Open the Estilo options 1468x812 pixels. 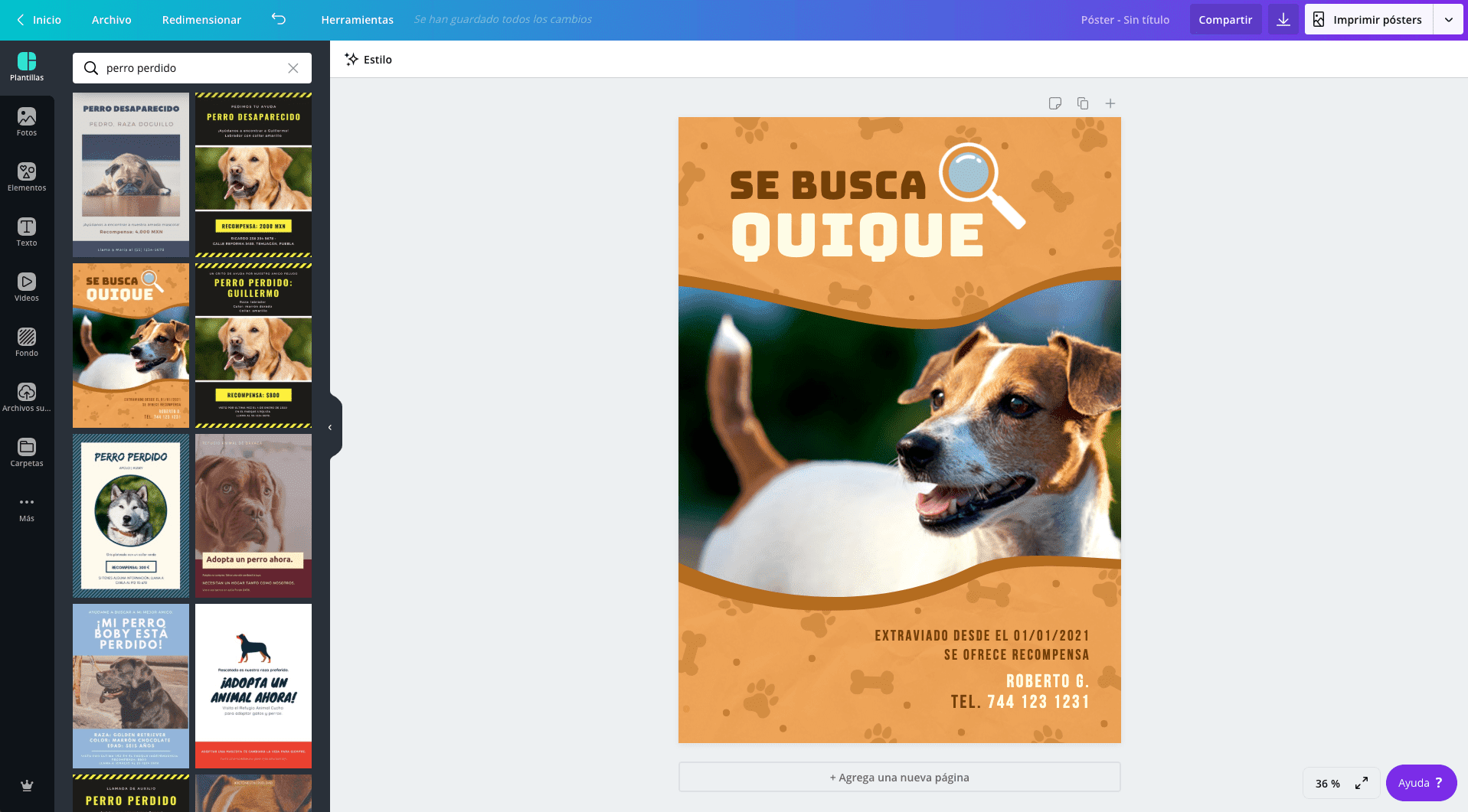pyautogui.click(x=368, y=60)
